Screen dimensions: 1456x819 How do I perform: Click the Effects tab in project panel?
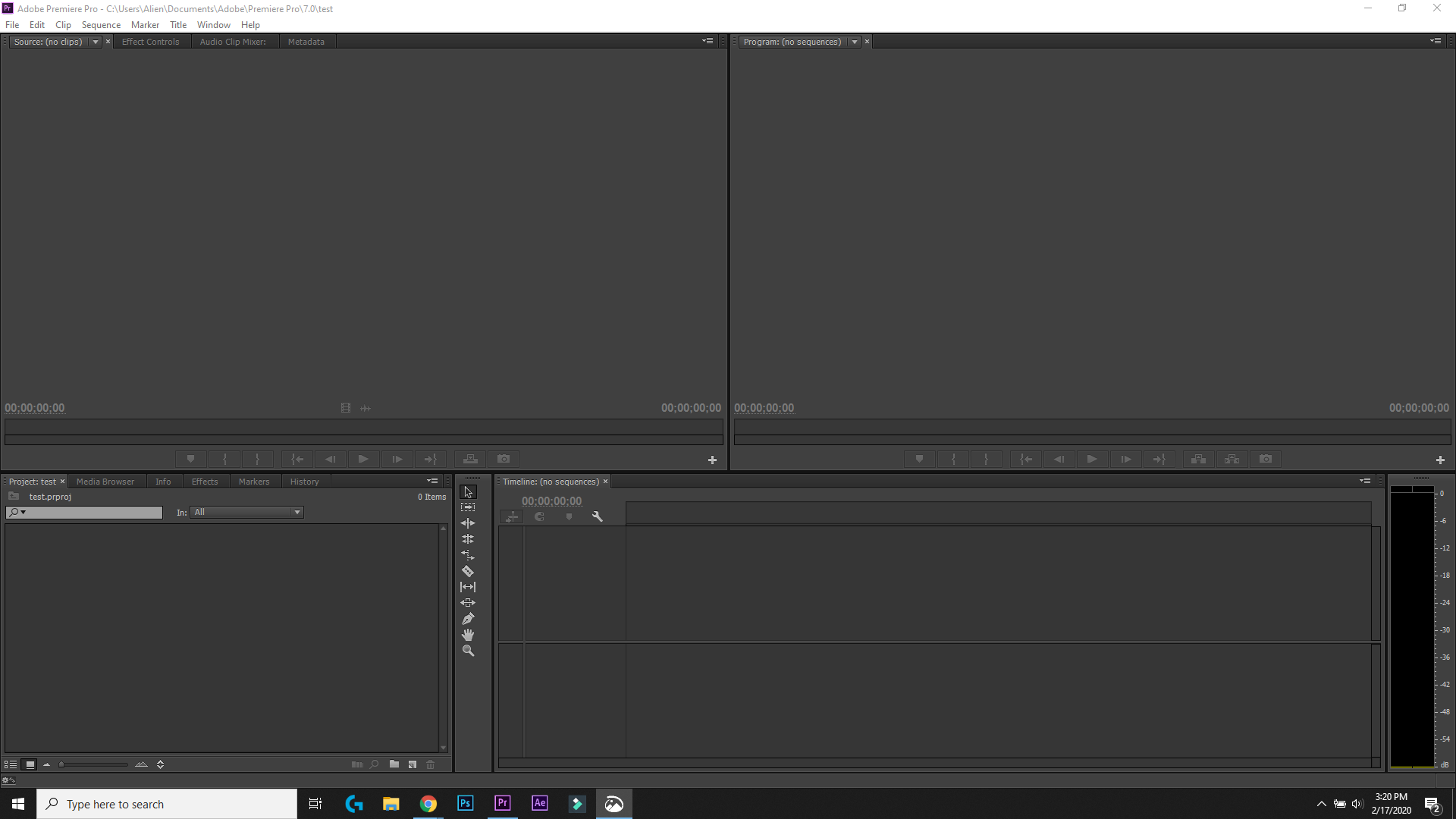(x=204, y=481)
